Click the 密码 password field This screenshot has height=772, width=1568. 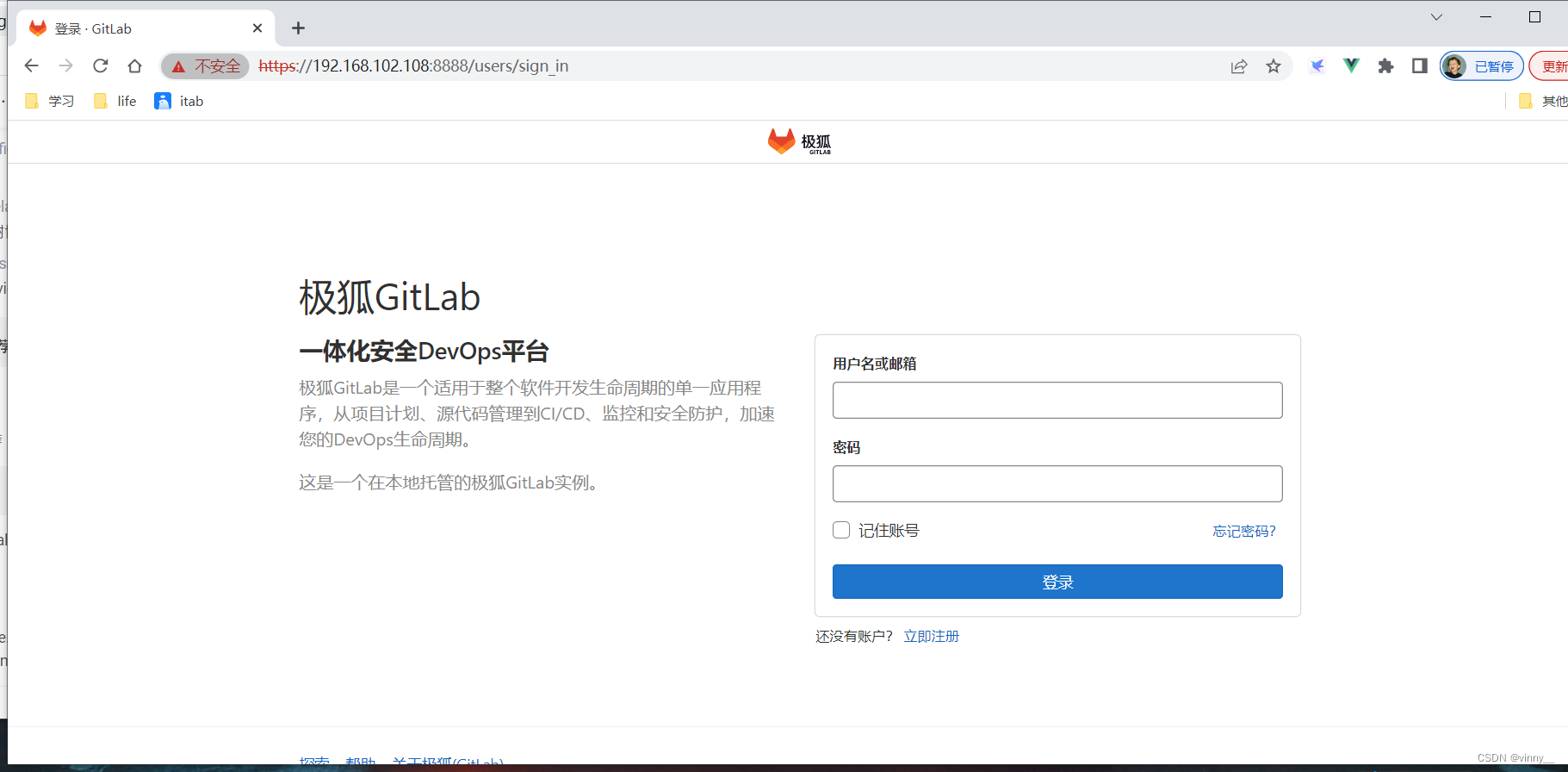click(1057, 484)
